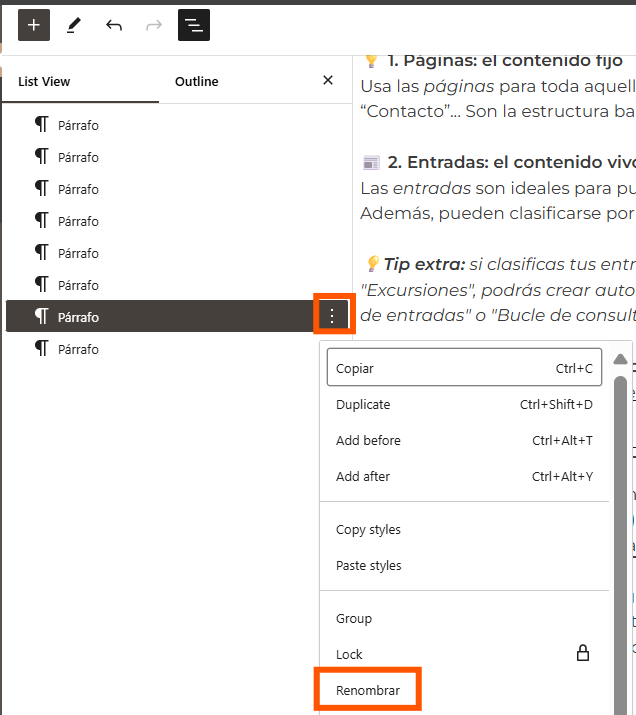Click the block inserter plus button

[x=34, y=25]
